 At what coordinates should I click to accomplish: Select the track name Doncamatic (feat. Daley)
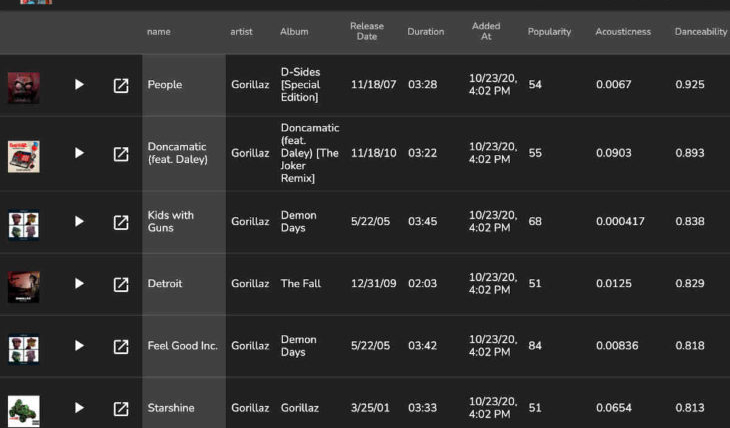[x=177, y=153]
